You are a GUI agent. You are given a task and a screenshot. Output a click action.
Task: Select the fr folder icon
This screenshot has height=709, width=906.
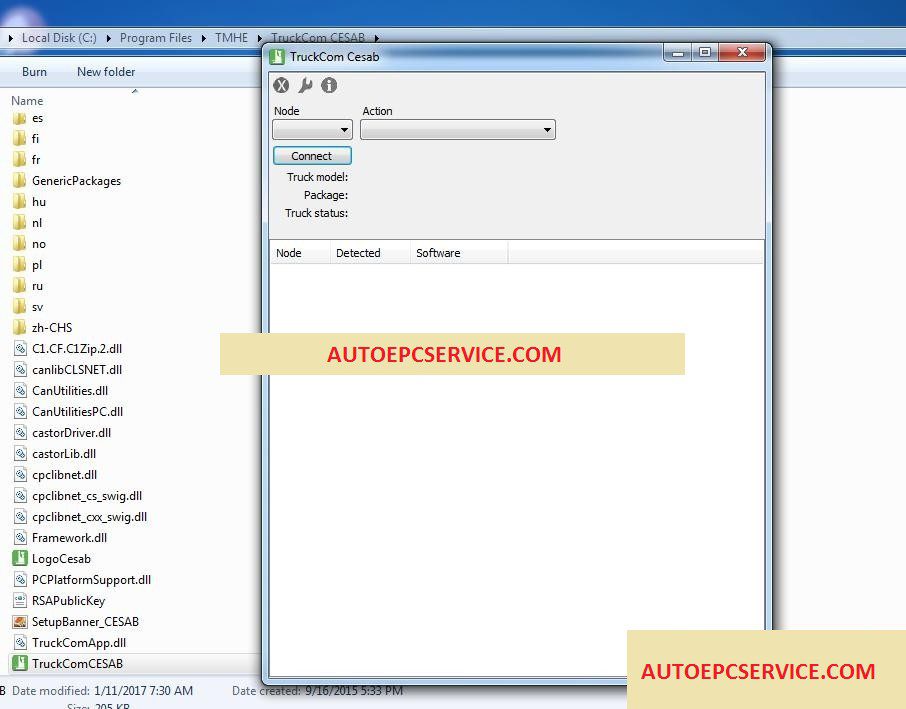(20, 159)
